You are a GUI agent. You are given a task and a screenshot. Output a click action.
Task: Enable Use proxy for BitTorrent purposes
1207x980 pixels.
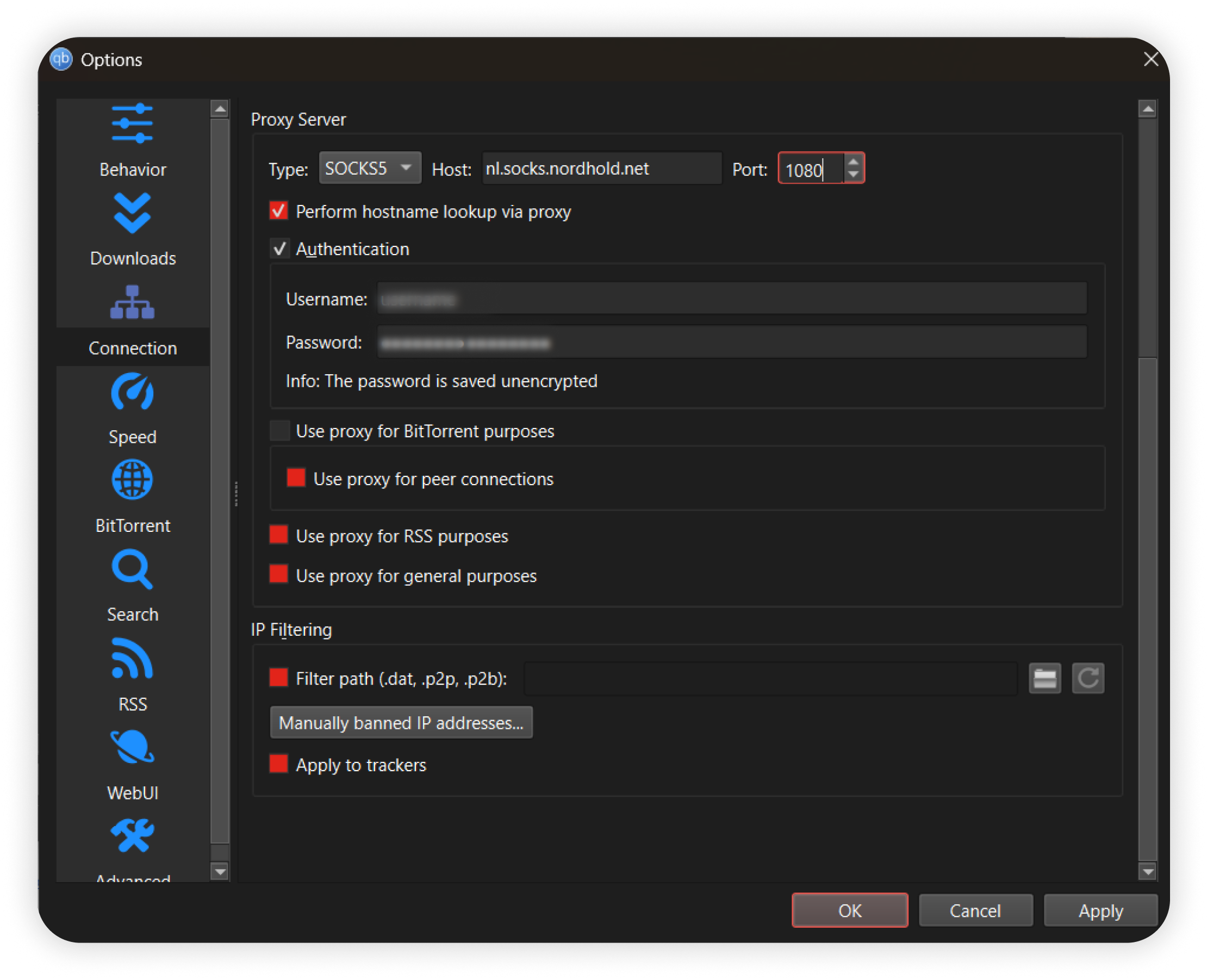point(280,431)
